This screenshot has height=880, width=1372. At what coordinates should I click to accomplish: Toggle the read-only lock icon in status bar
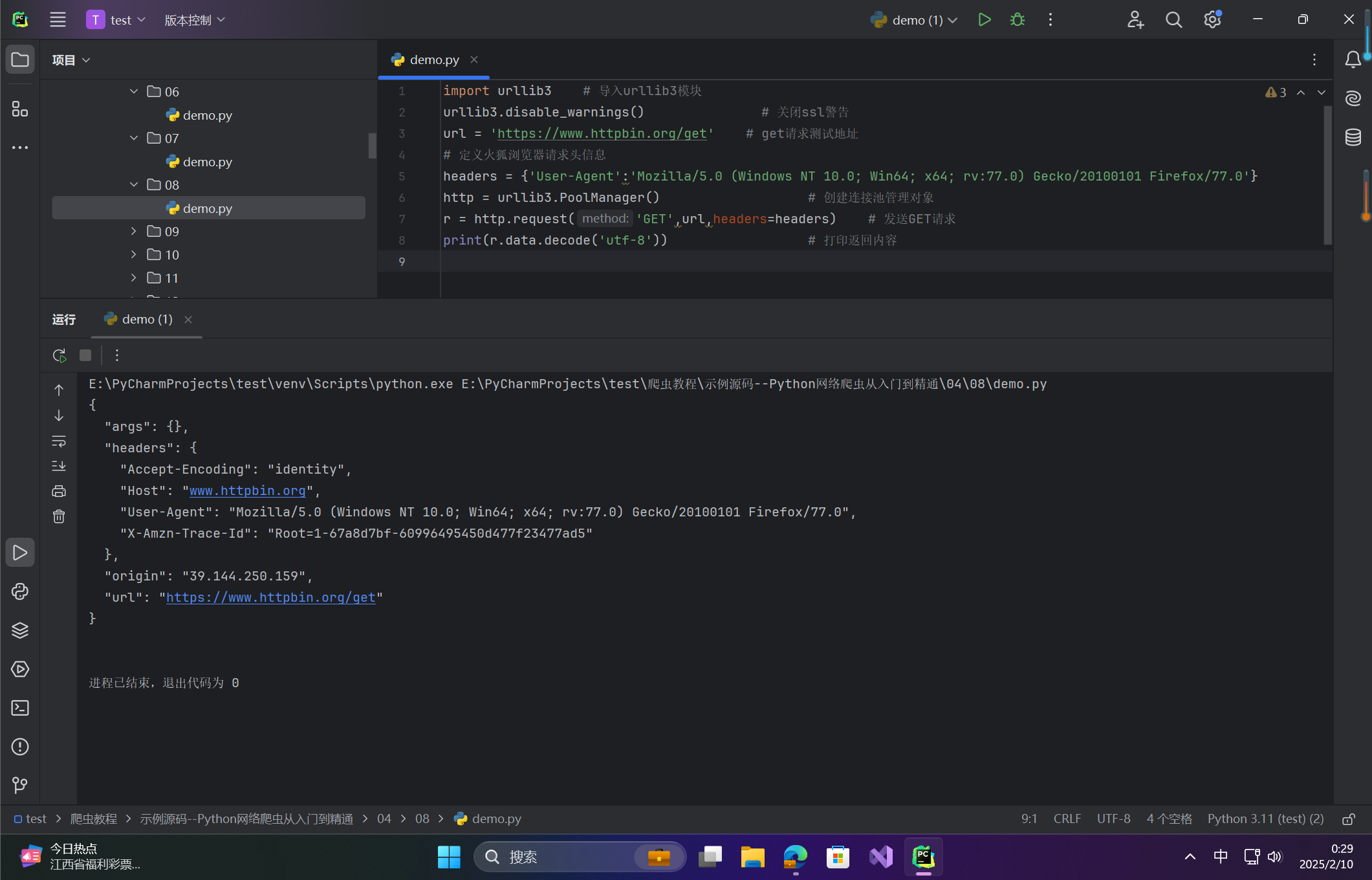(1349, 819)
